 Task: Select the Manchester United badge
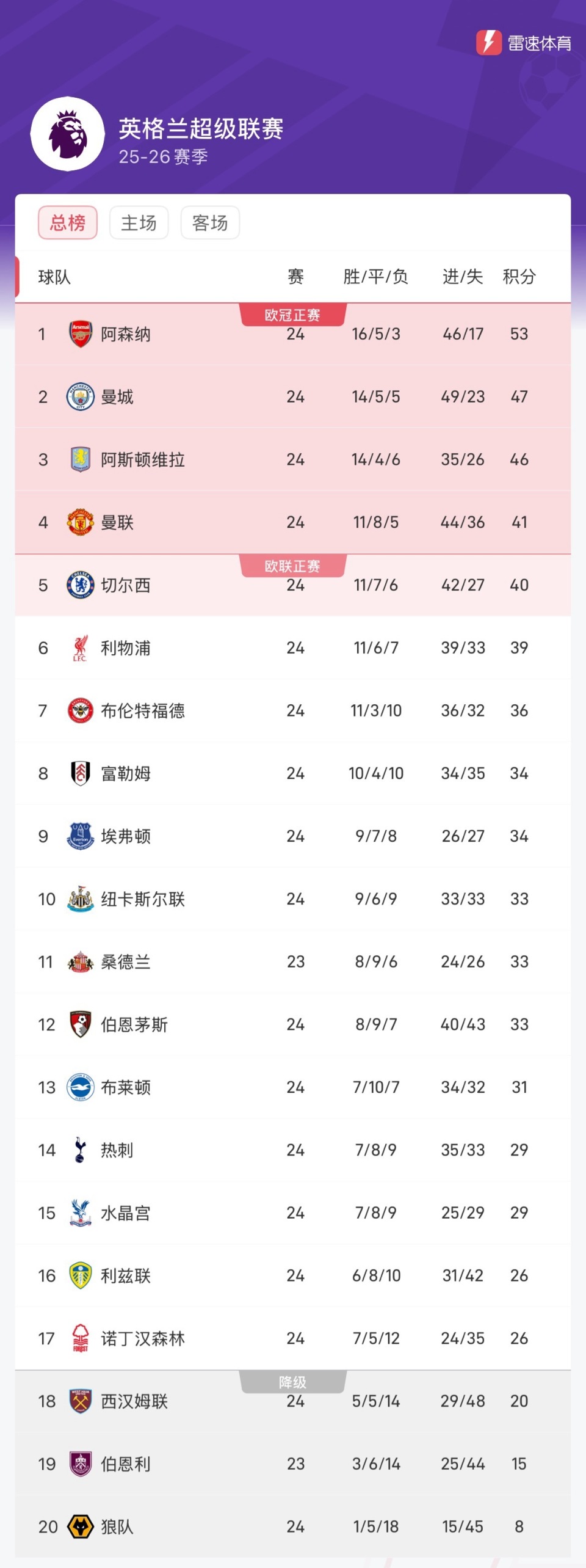[x=81, y=522]
